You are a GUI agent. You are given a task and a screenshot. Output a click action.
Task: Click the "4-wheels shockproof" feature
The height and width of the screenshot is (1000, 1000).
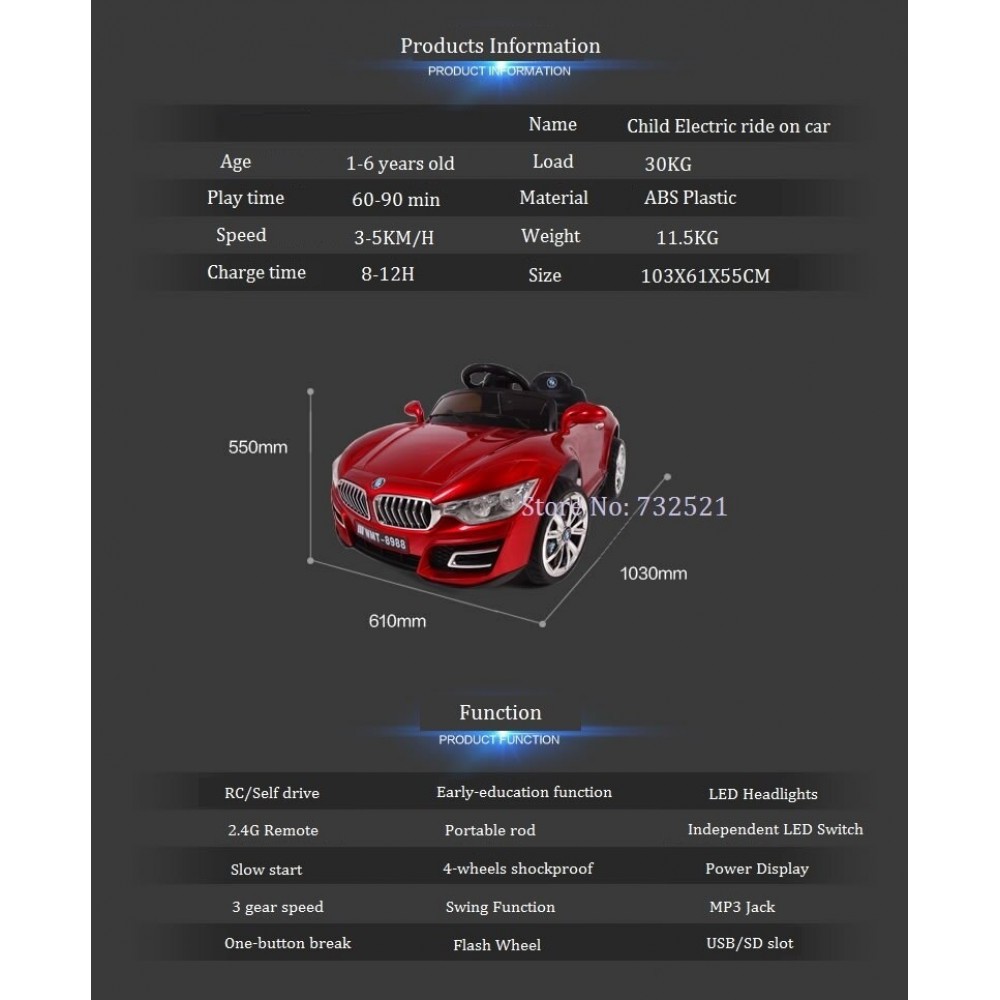518,869
